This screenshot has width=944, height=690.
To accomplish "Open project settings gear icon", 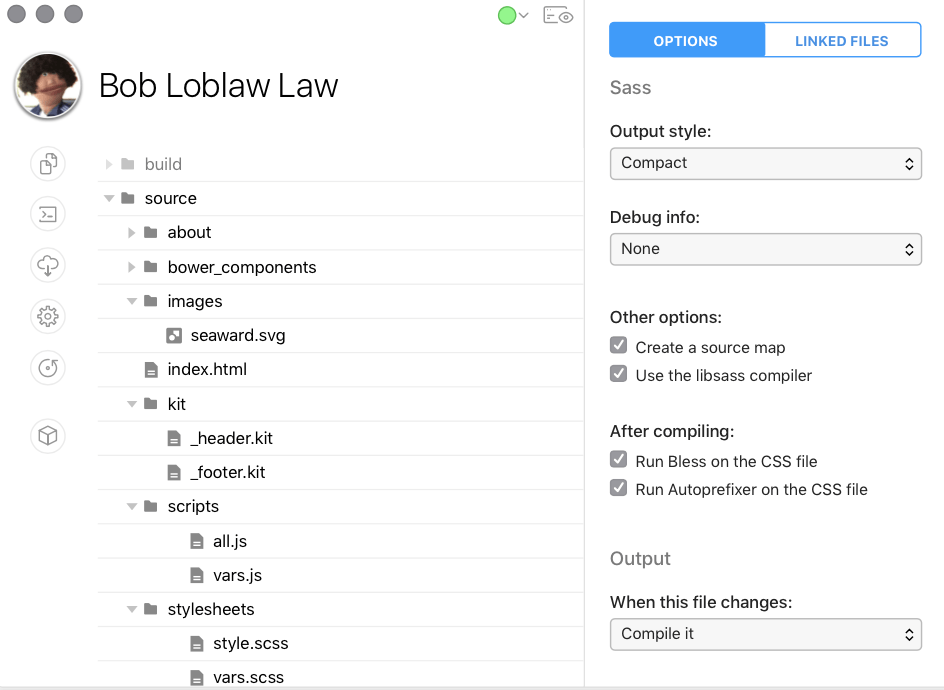I will [48, 316].
